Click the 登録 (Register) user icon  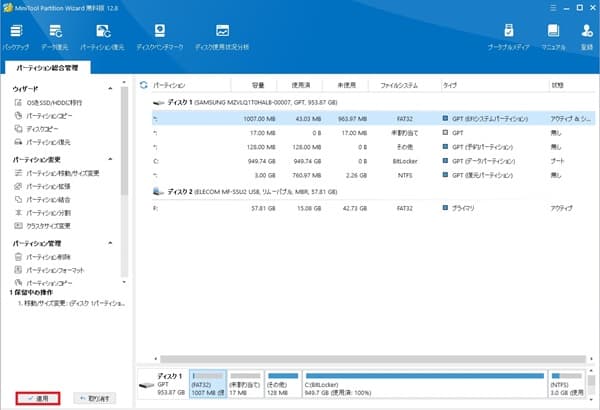587,37
